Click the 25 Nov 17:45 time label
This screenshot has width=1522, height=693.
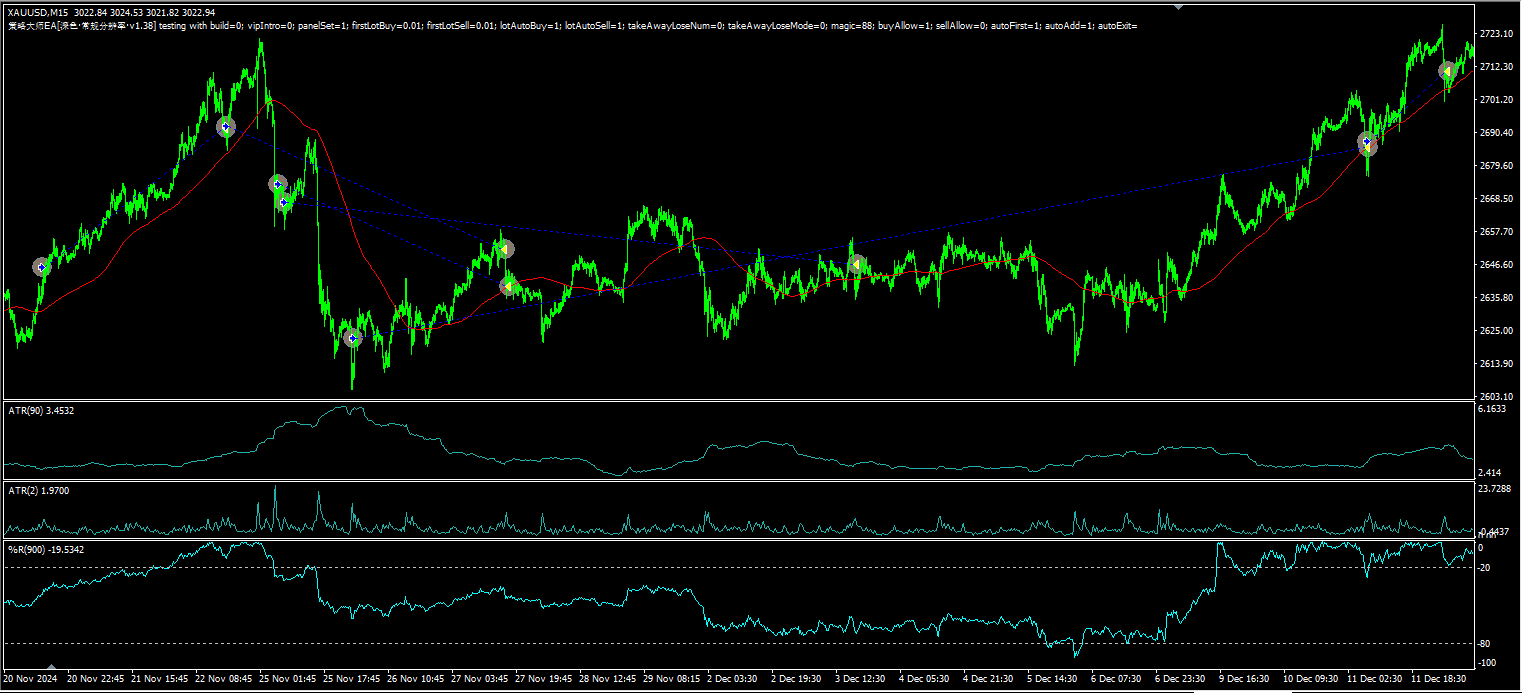352,678
